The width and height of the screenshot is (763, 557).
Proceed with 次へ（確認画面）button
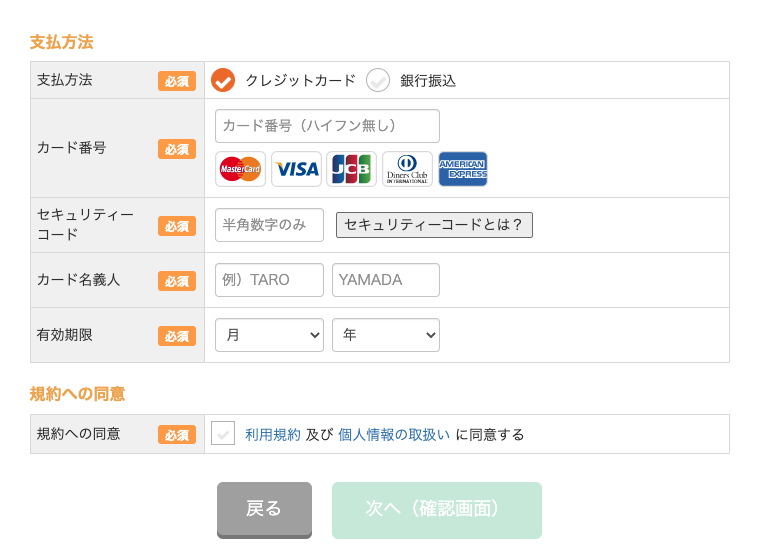(436, 510)
